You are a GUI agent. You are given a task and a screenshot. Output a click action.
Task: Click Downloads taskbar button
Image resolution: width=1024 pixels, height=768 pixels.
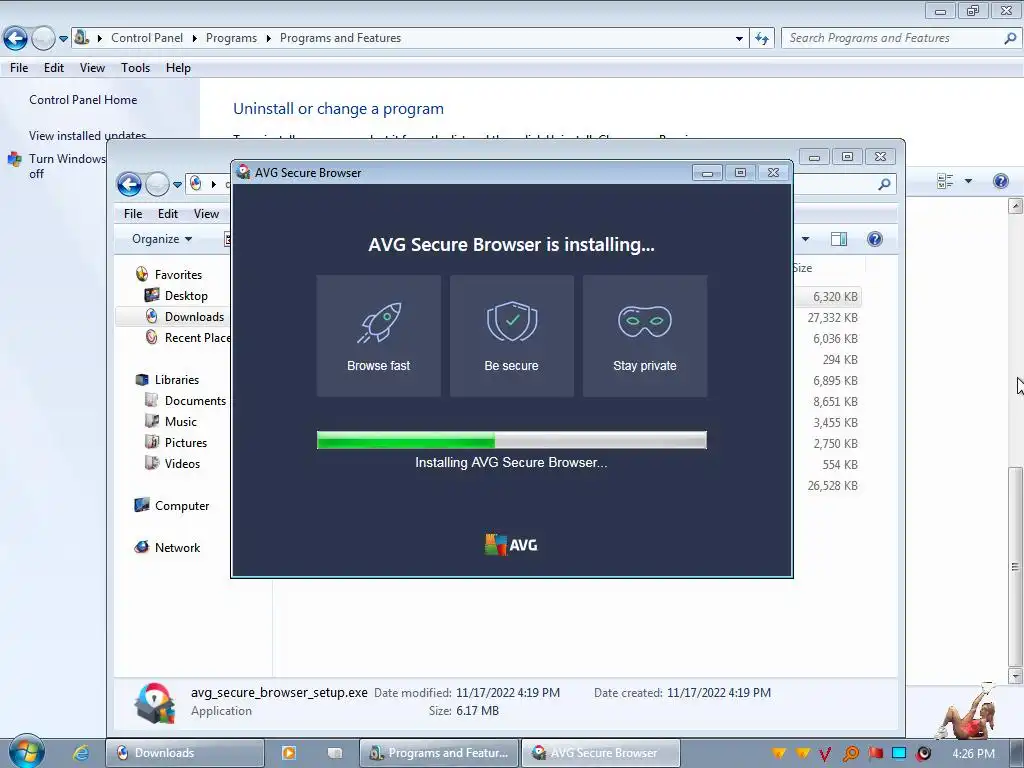[185, 753]
